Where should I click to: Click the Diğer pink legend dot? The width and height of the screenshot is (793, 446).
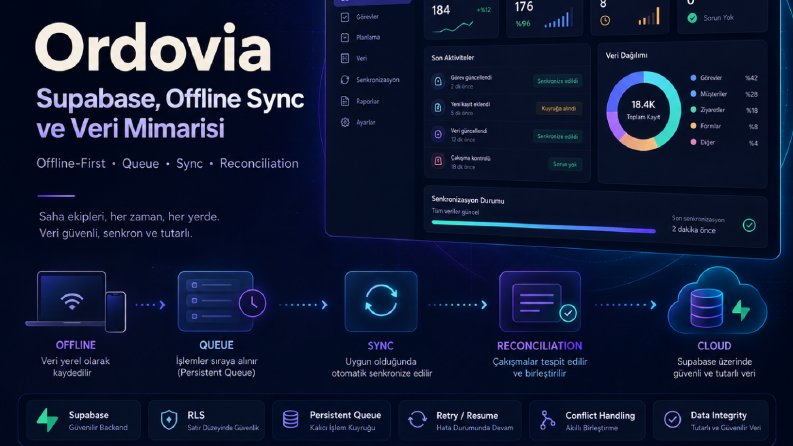(693, 142)
